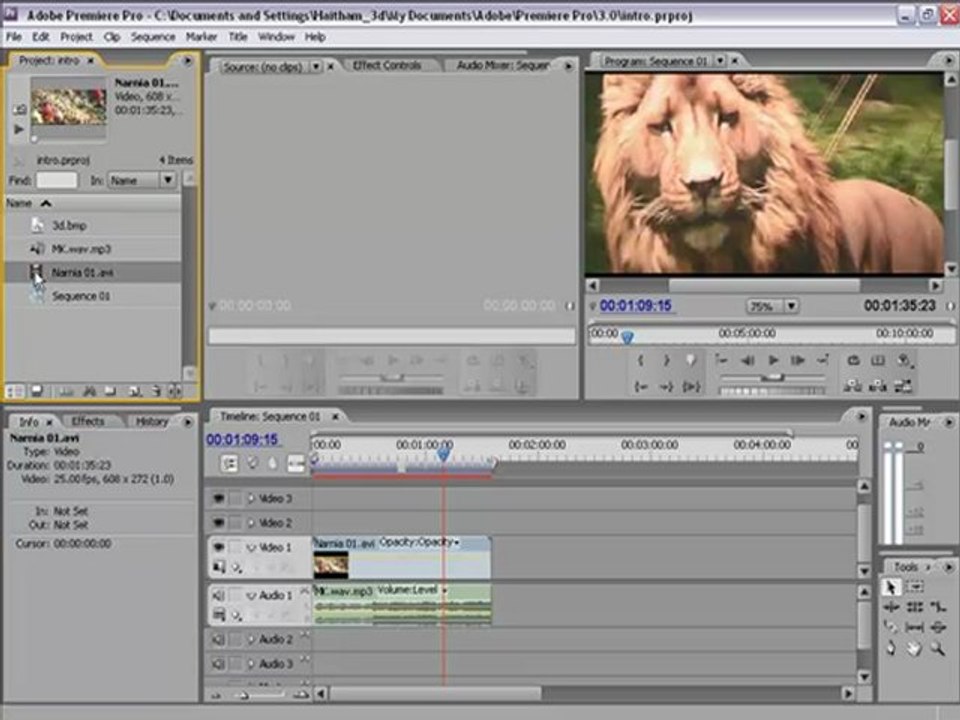The width and height of the screenshot is (960, 720).
Task: Collapse the Audio 1 track
Action: (x=250, y=595)
